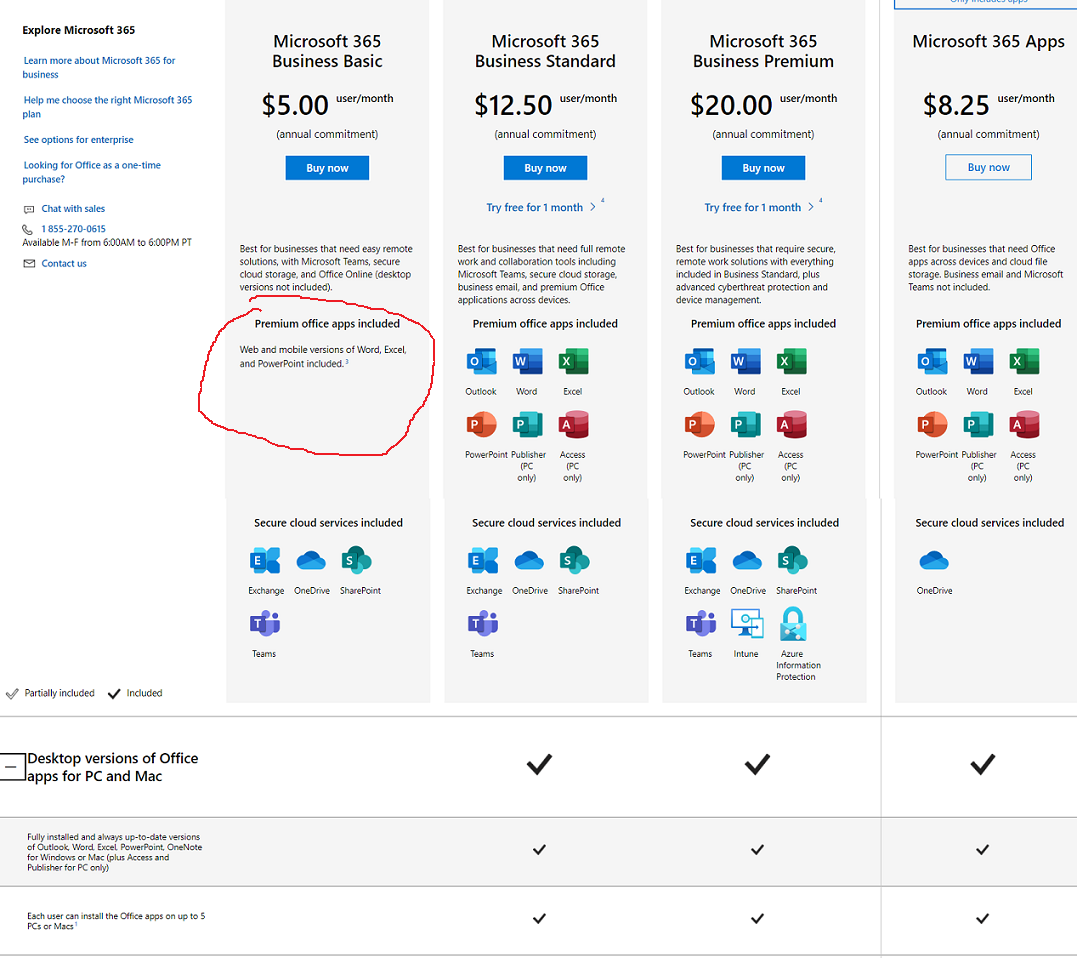
Task: Click Publisher icon in Business Standard column
Action: pos(528,424)
